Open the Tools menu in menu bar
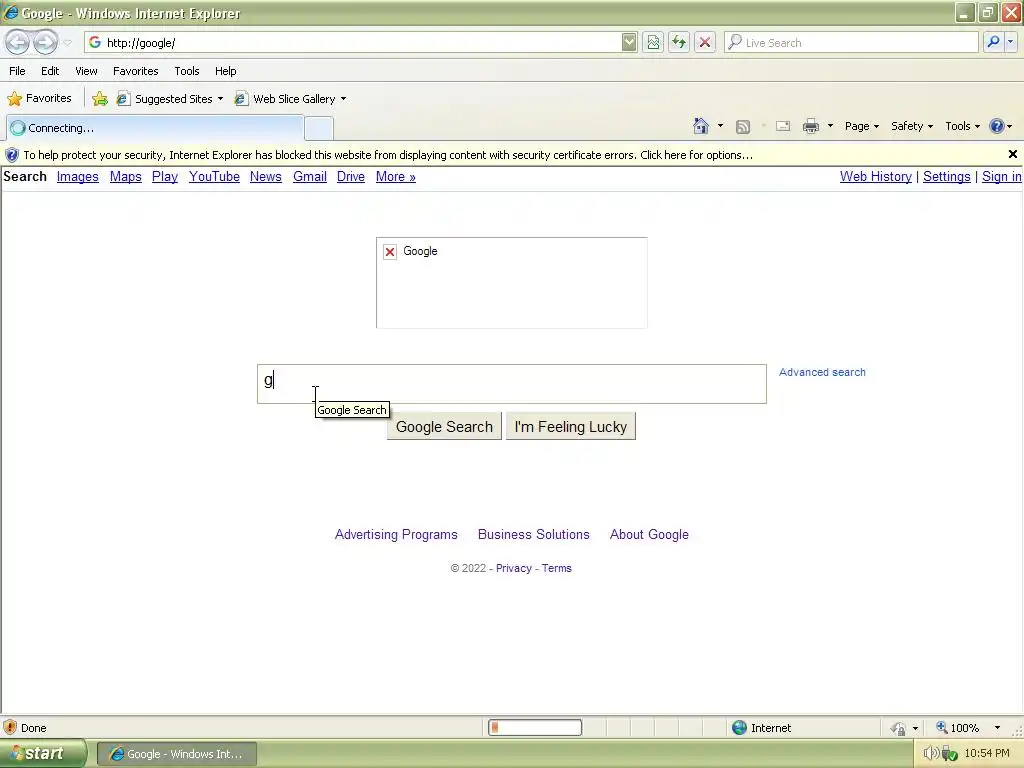Screen dimensions: 1024x768 (187, 71)
